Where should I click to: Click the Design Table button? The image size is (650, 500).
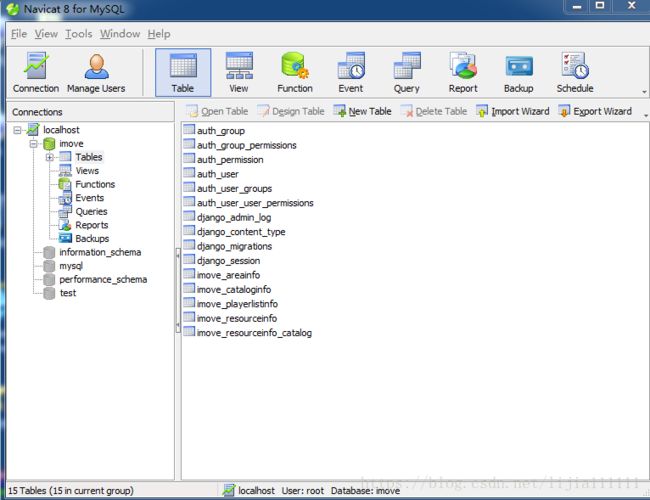[x=291, y=111]
